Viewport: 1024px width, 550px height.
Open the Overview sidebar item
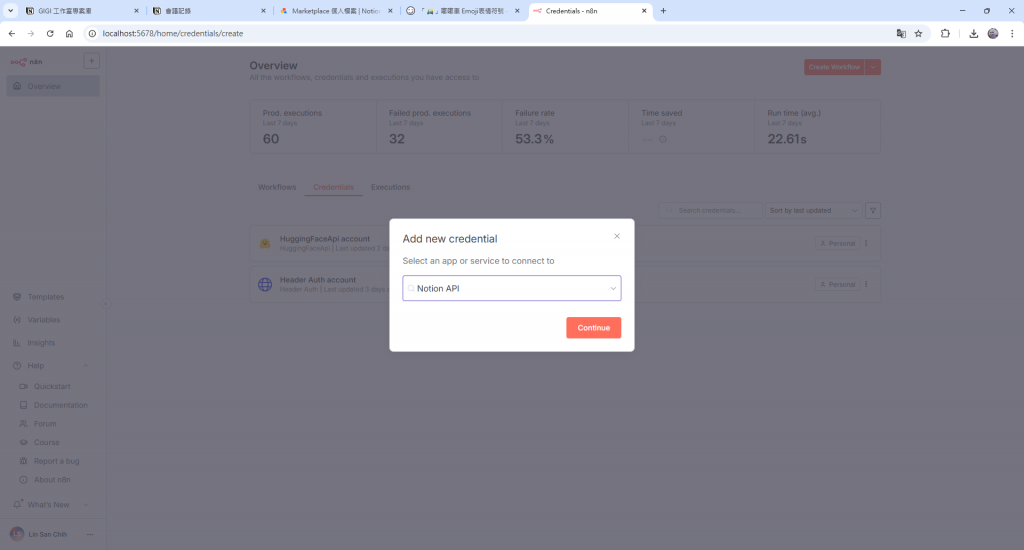pyautogui.click(x=53, y=86)
